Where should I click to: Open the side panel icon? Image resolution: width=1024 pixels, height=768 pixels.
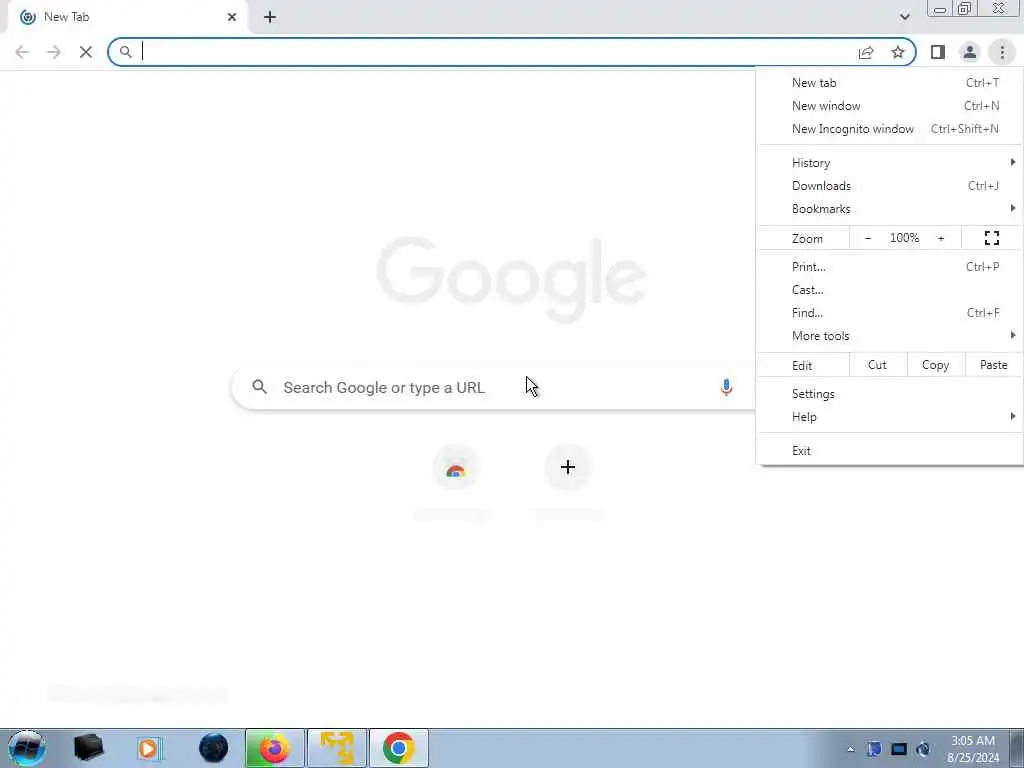click(938, 52)
